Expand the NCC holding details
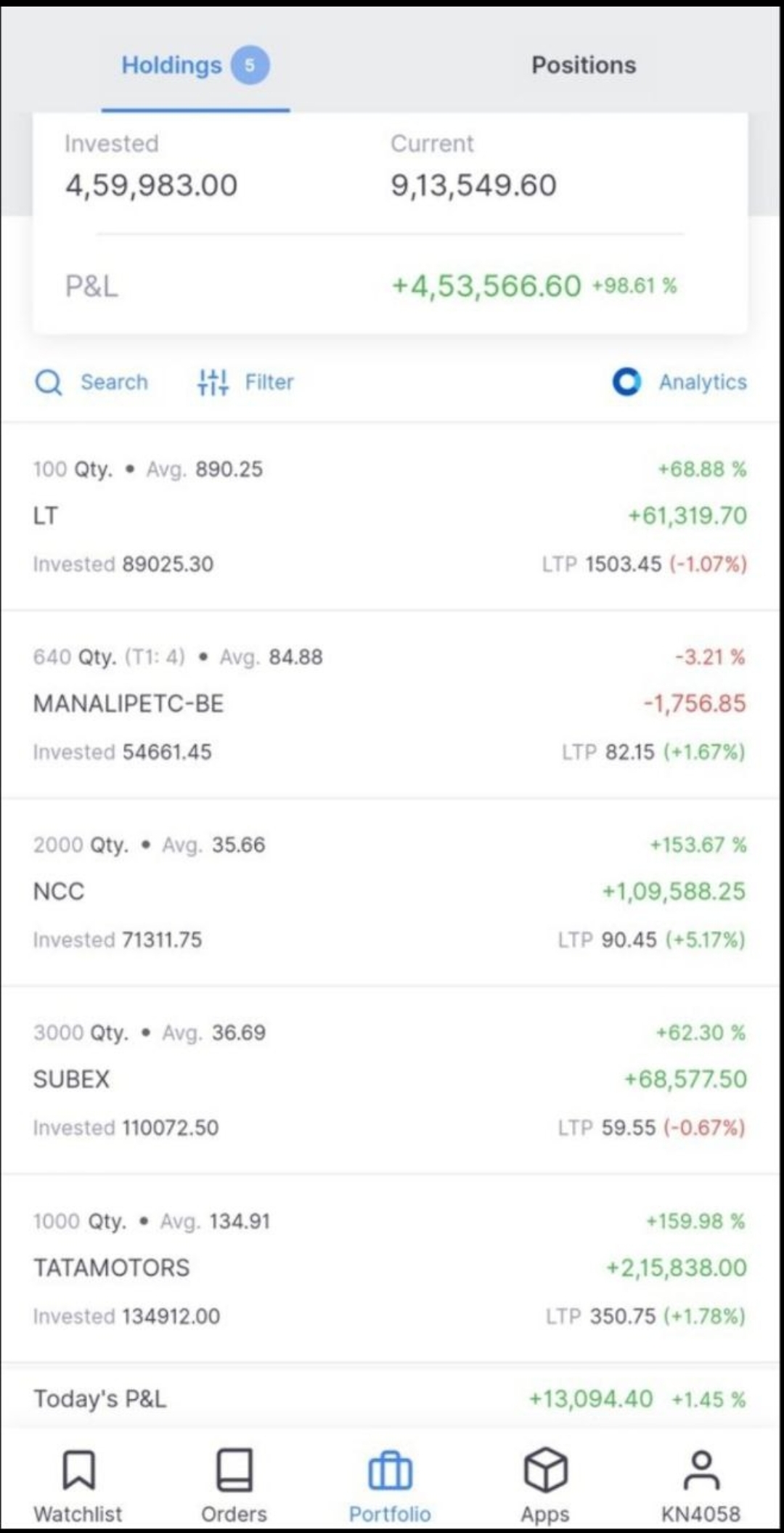Screen dimensions: 784x1533 (x=390, y=892)
